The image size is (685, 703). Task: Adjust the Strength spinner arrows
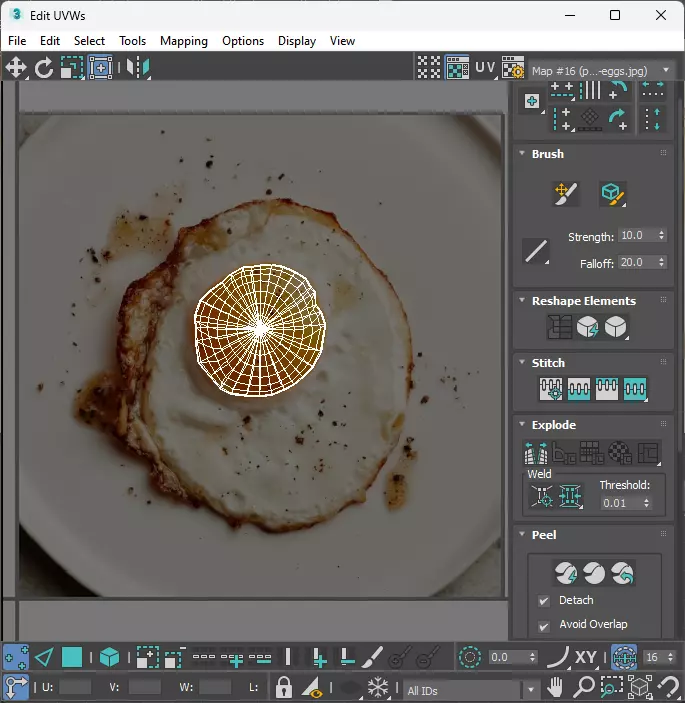click(661, 235)
